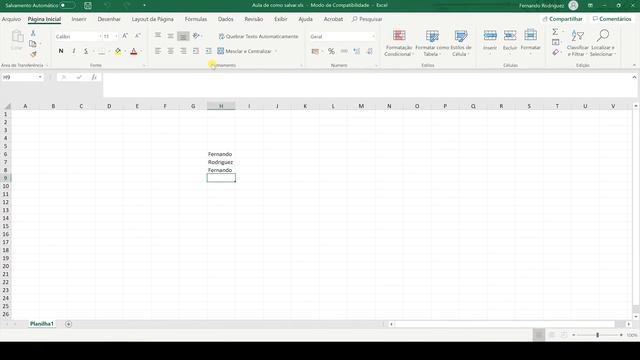Open the fill color dropdown arrow
640x360 pixels.
tap(124, 51)
